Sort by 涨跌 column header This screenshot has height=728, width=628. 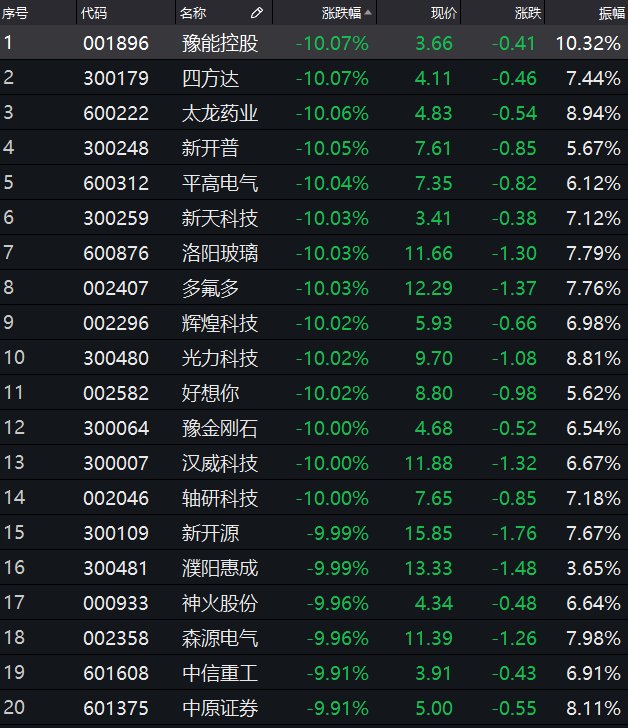528,13
